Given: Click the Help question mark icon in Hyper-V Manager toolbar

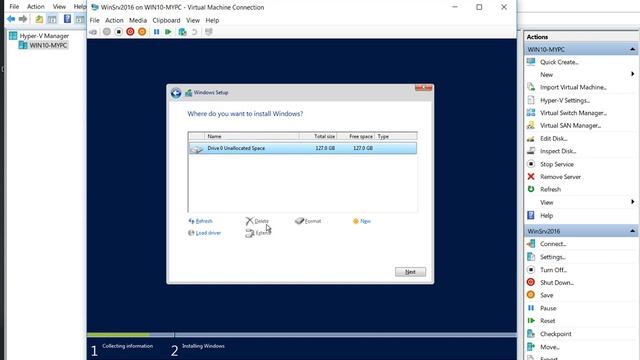Looking at the screenshot, I should tap(67, 19).
